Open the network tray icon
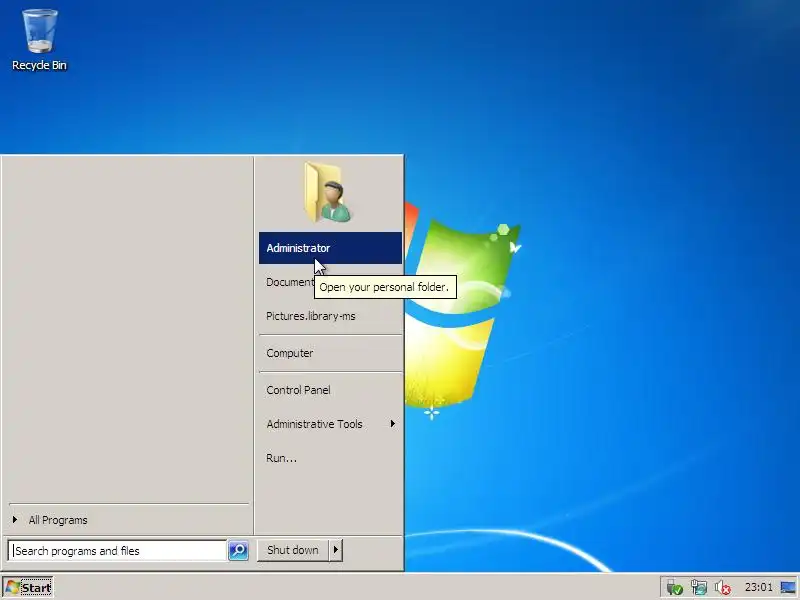This screenshot has width=800, height=600. (x=698, y=588)
